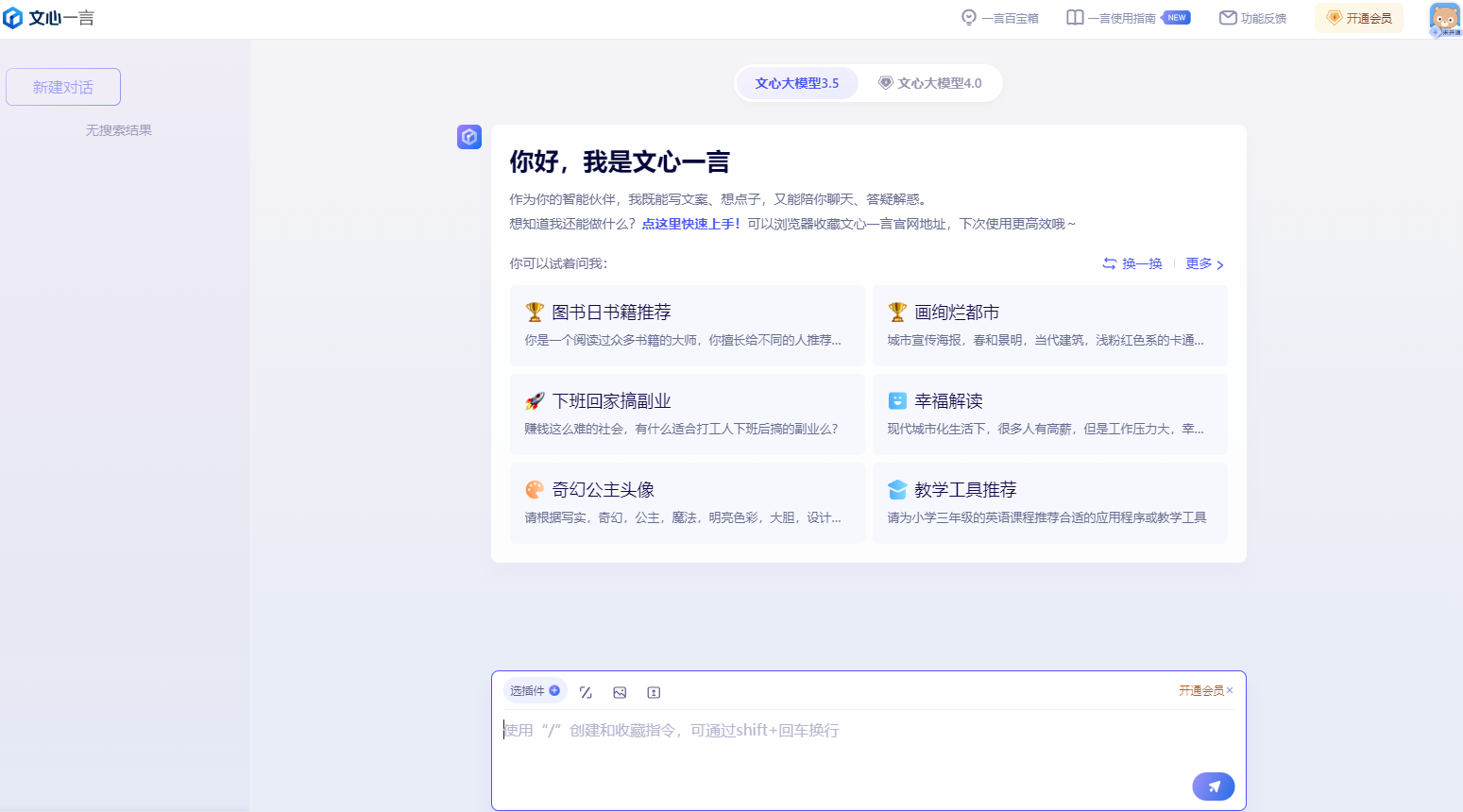Start a new chat with 新建对话

tap(63, 87)
